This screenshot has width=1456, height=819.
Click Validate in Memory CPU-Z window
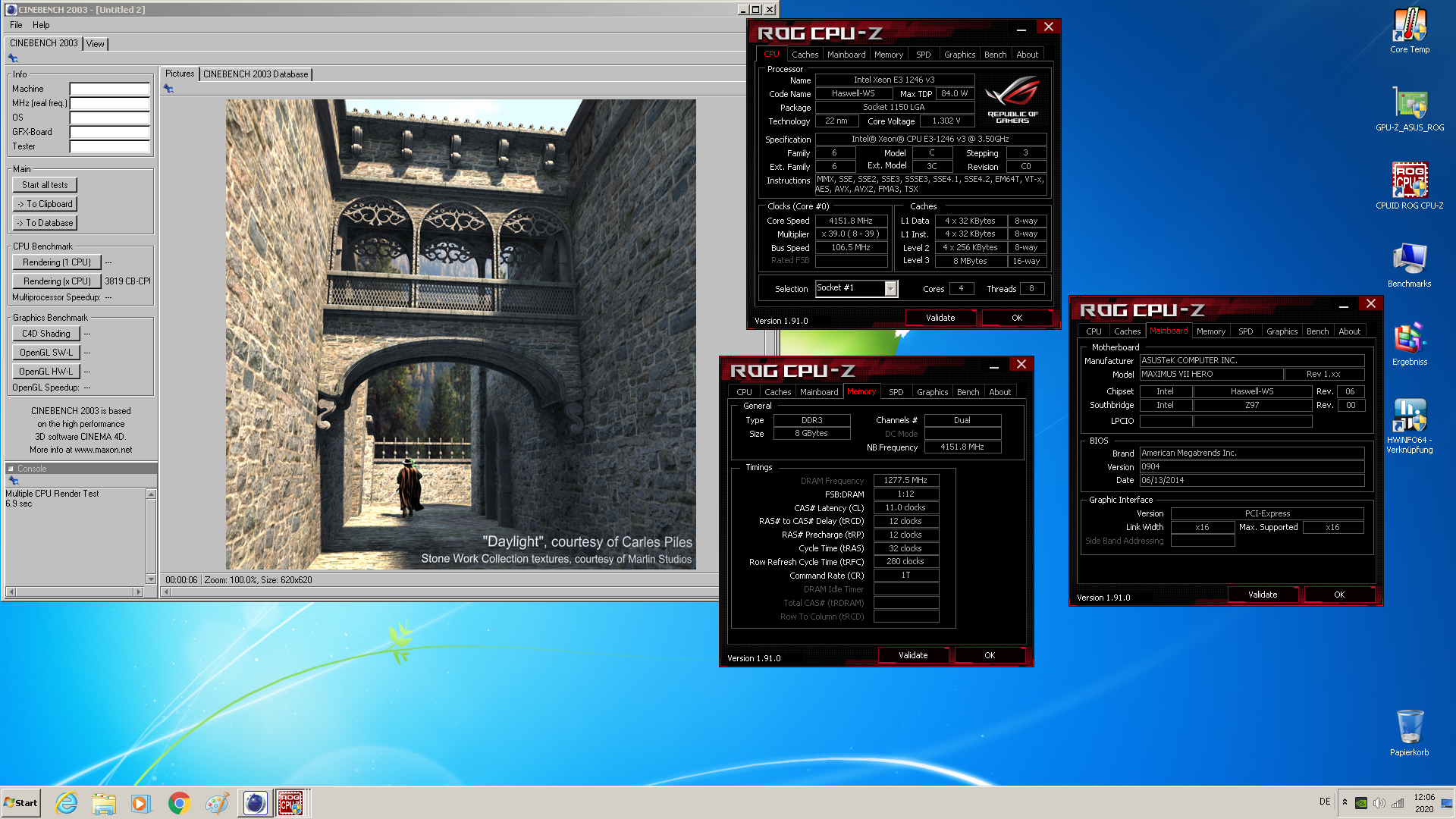913,656
